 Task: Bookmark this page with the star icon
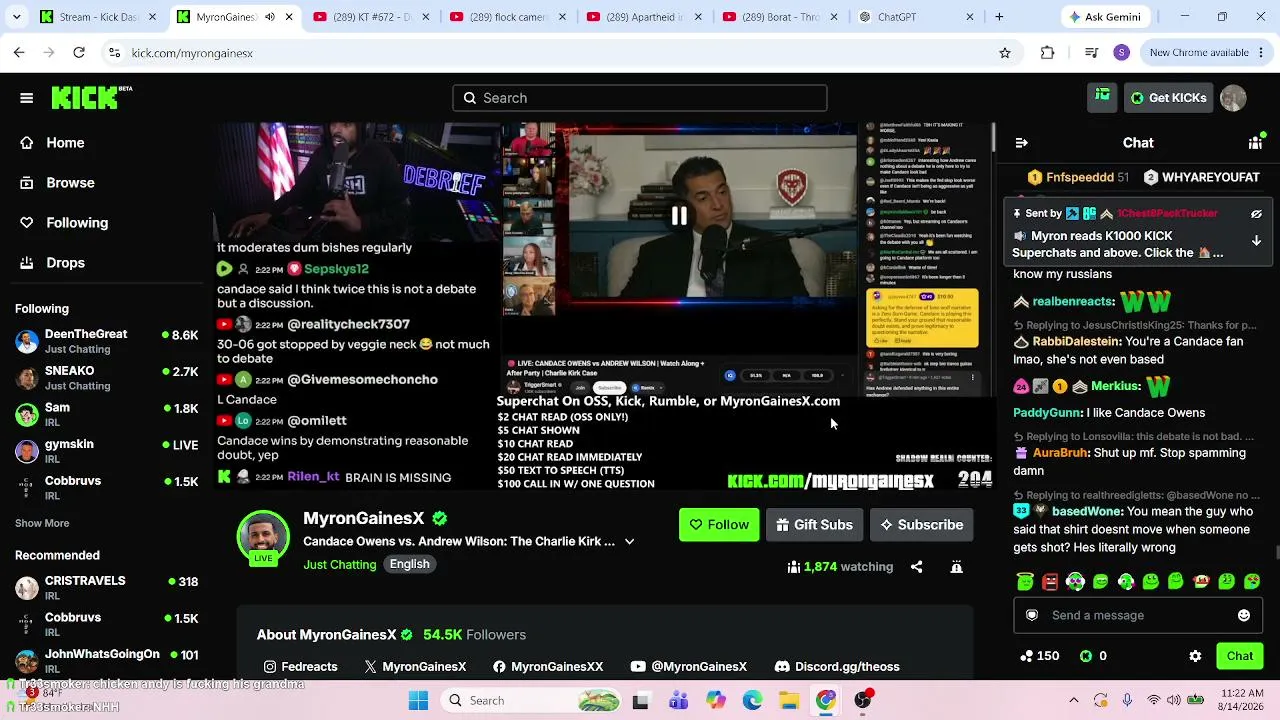tap(1005, 53)
